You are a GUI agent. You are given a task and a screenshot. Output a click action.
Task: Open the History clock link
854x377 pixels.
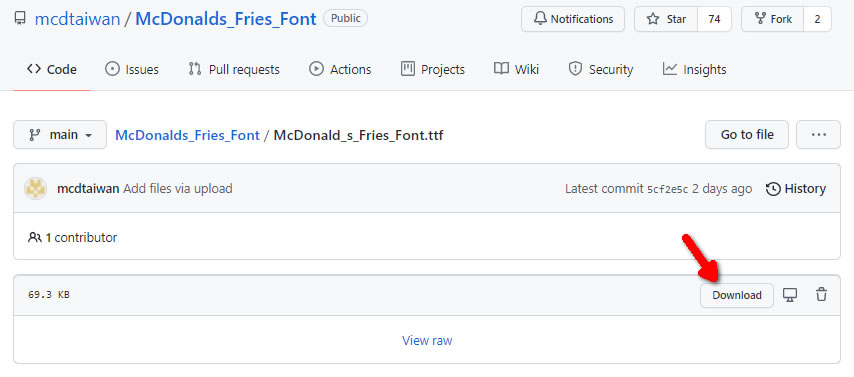(x=796, y=189)
